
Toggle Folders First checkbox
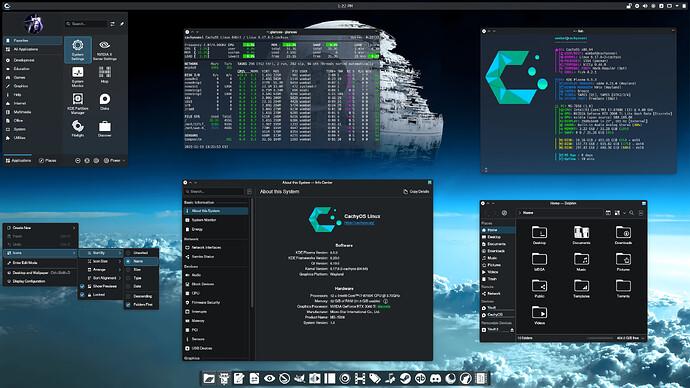128,304
